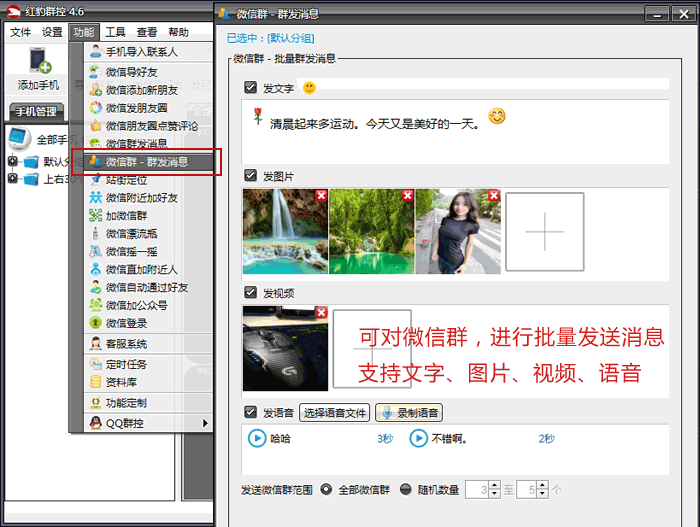Choose 微信群 - 群发消息 menu item
Viewport: 700px width, 527px height.
point(148,162)
